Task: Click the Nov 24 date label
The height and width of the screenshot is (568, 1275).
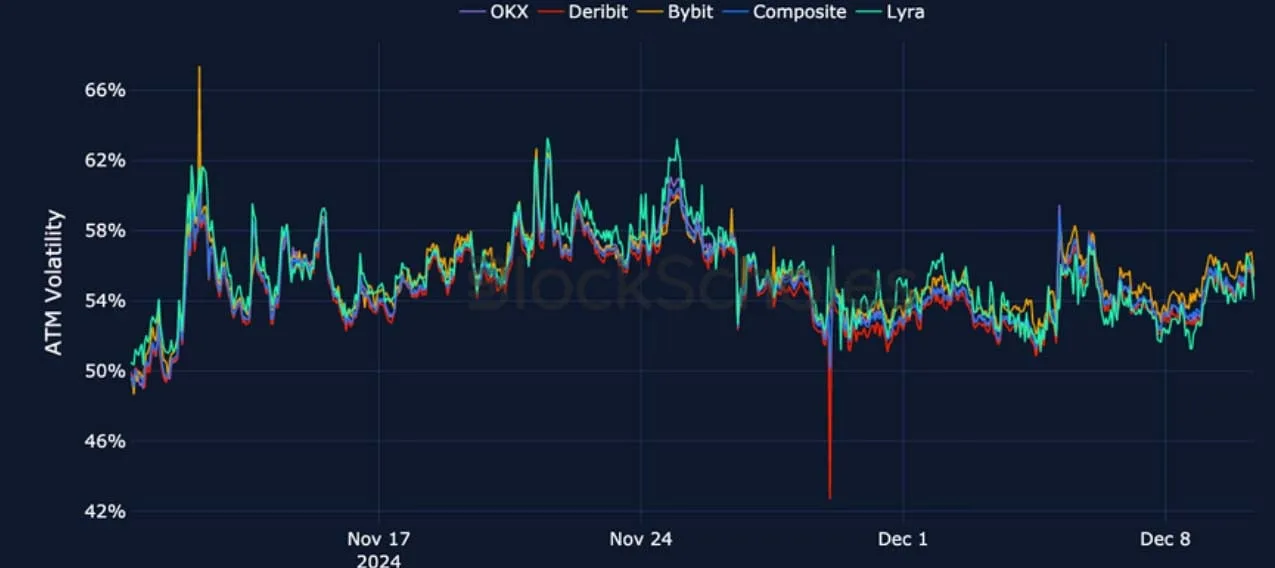Action: pos(641,539)
